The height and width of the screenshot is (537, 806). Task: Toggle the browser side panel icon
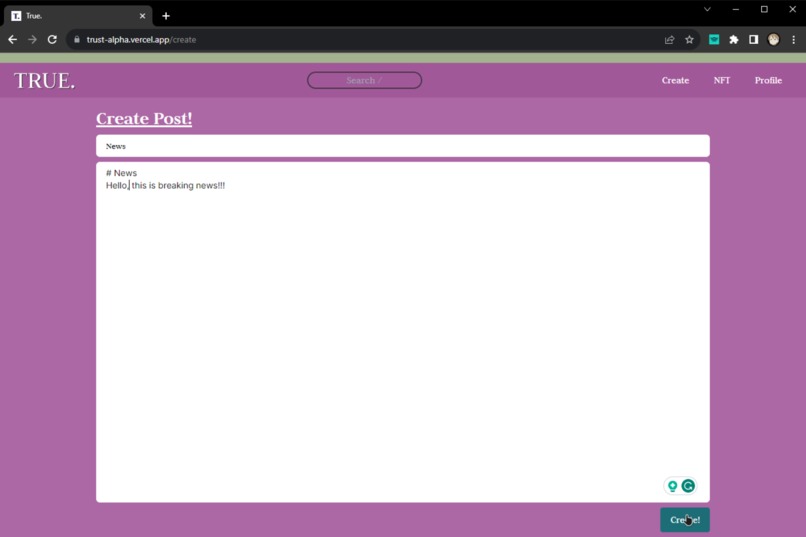[x=754, y=40]
